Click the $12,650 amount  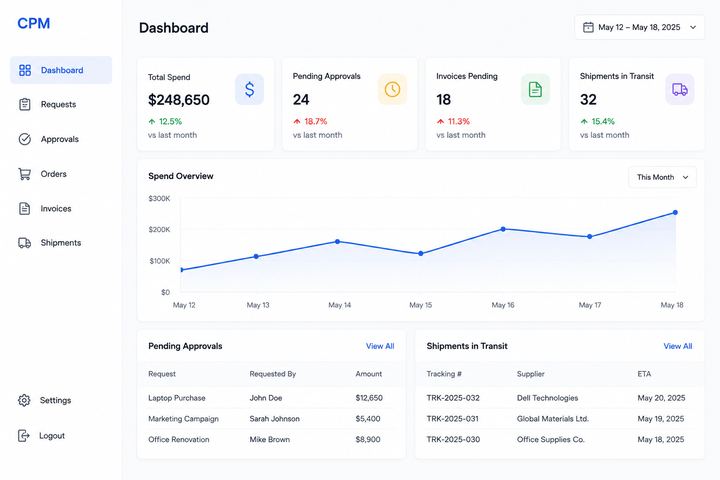tap(369, 398)
